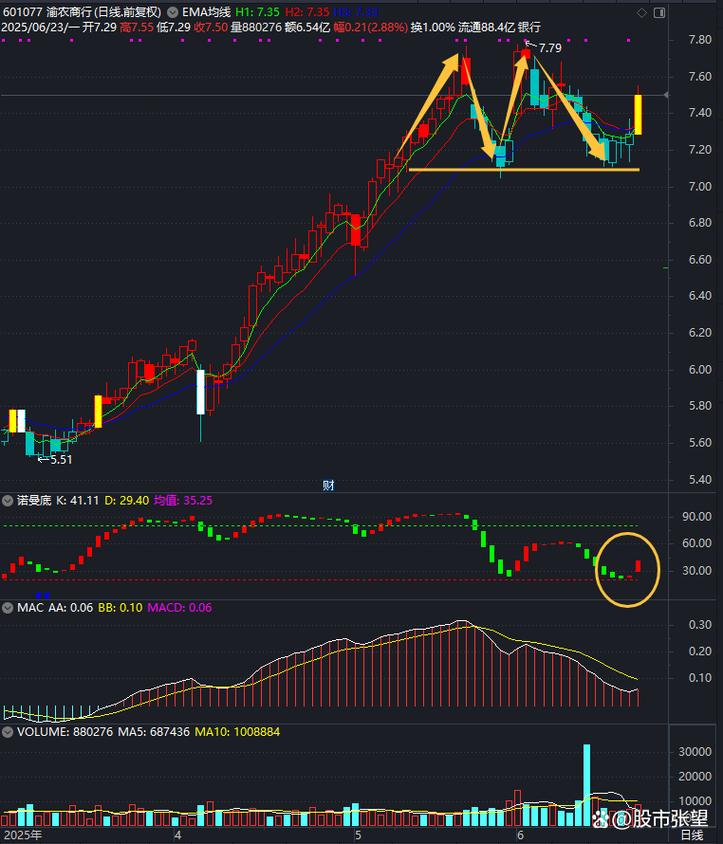Click the latest yellow candlestick

click(638, 114)
